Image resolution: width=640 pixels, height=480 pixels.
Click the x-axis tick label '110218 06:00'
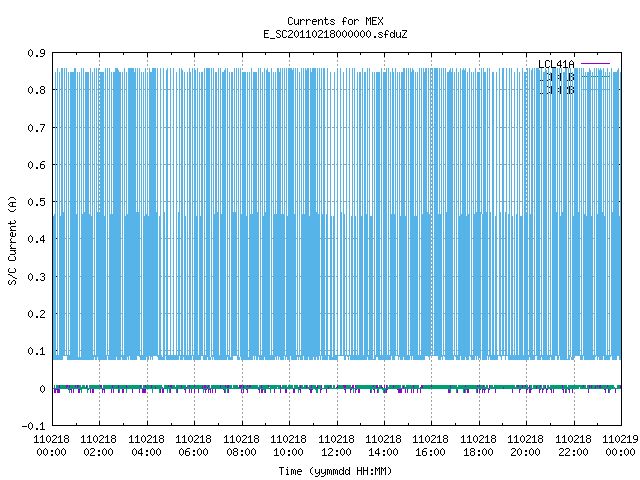193,446
